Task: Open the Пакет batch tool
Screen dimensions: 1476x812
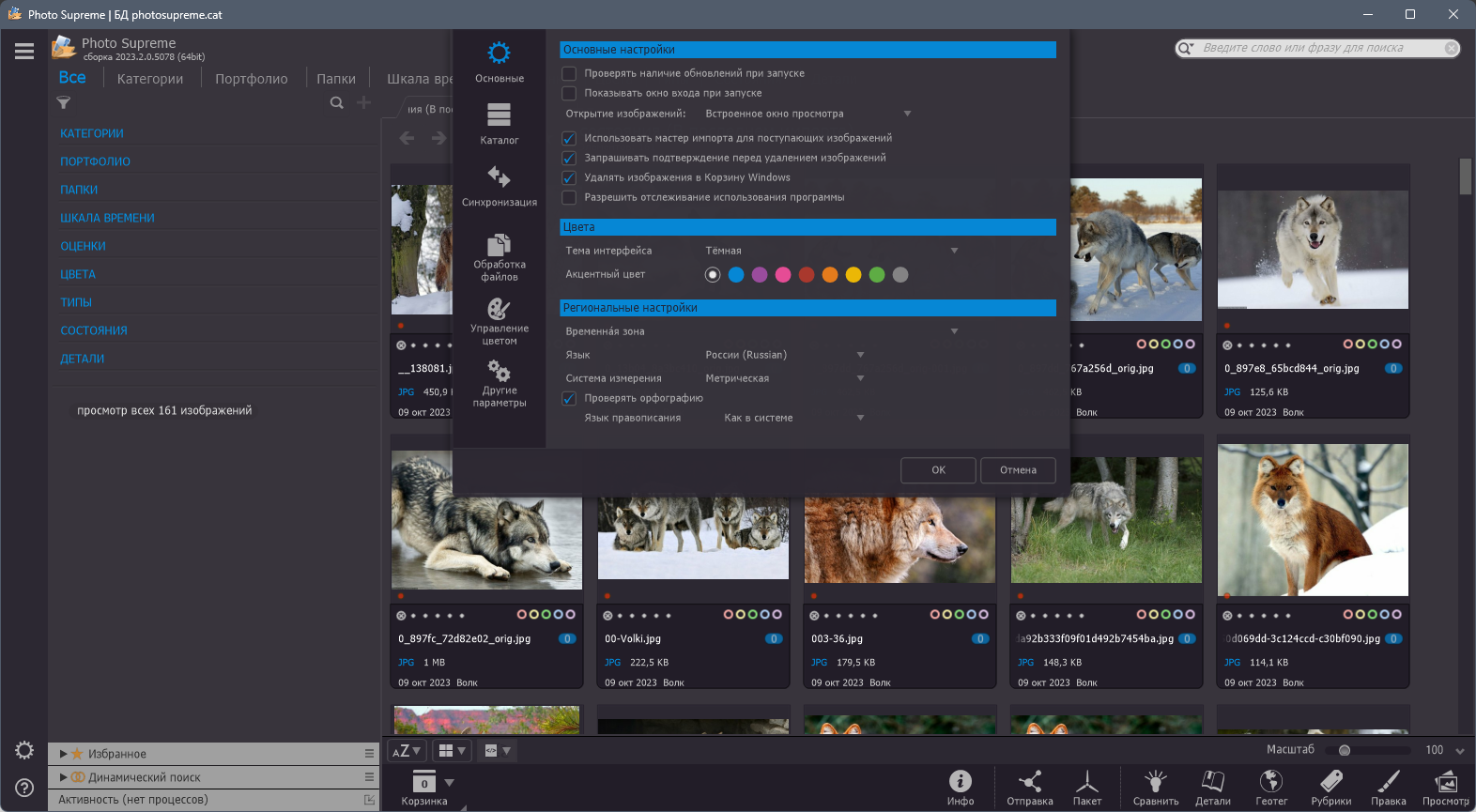Action: pos(1087,789)
